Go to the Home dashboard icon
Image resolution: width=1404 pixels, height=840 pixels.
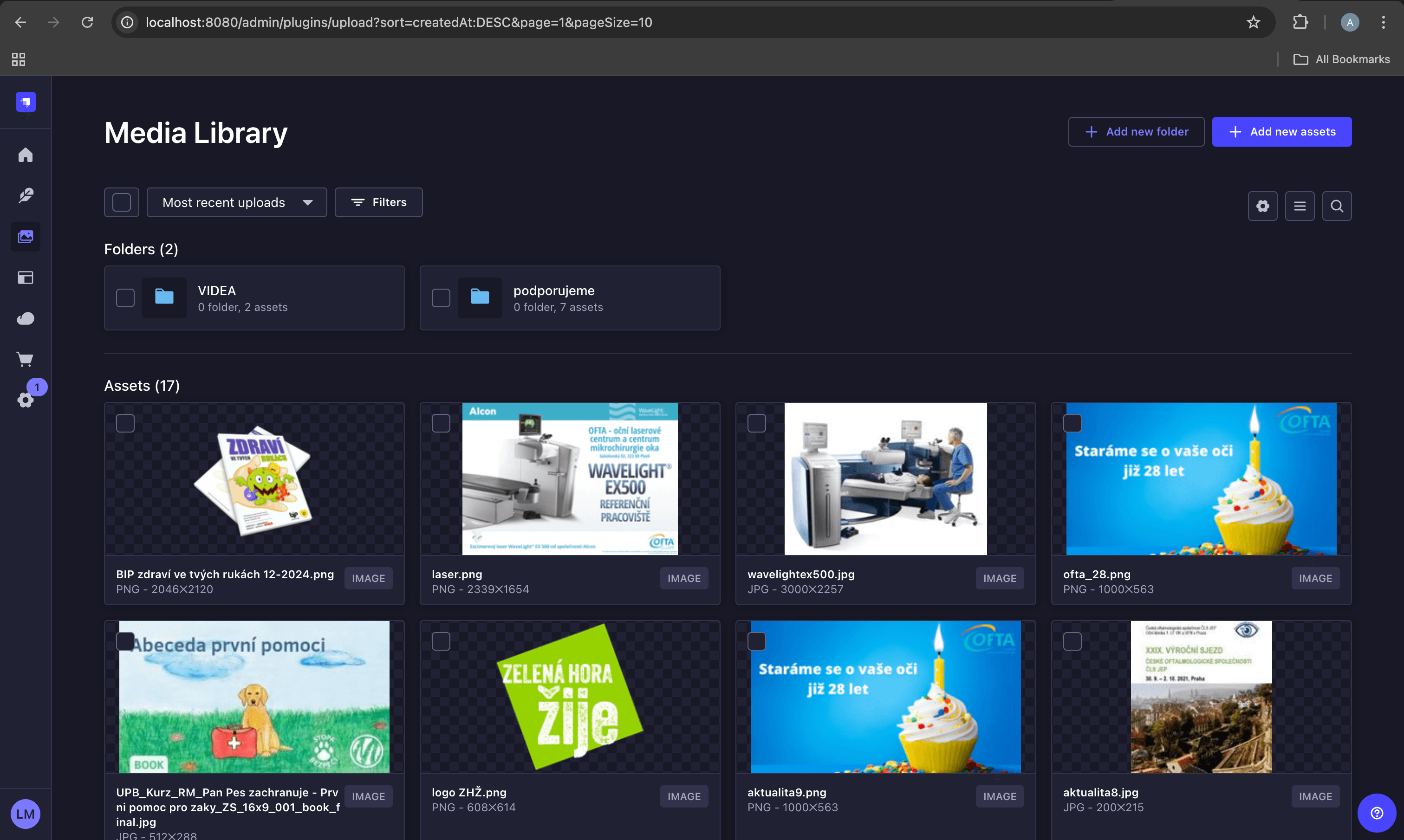click(x=26, y=155)
